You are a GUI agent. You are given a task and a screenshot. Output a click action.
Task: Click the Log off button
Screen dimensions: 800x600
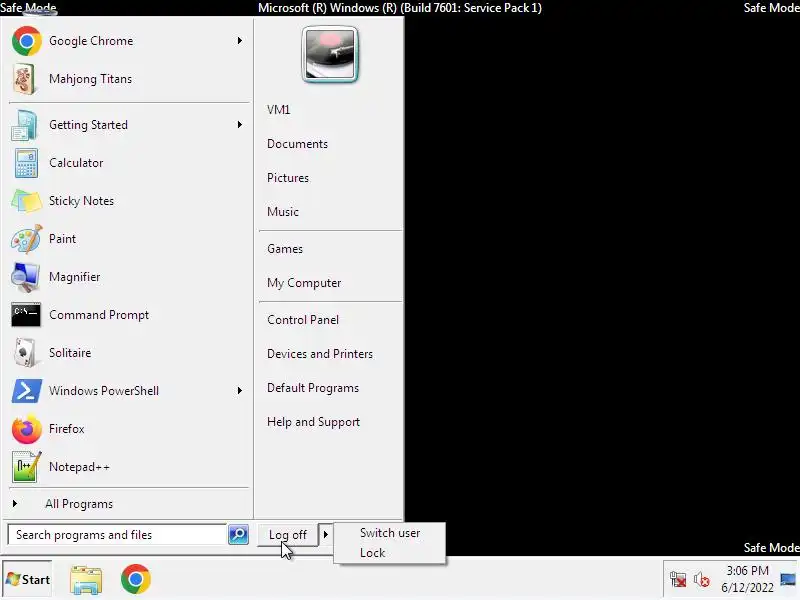[288, 535]
